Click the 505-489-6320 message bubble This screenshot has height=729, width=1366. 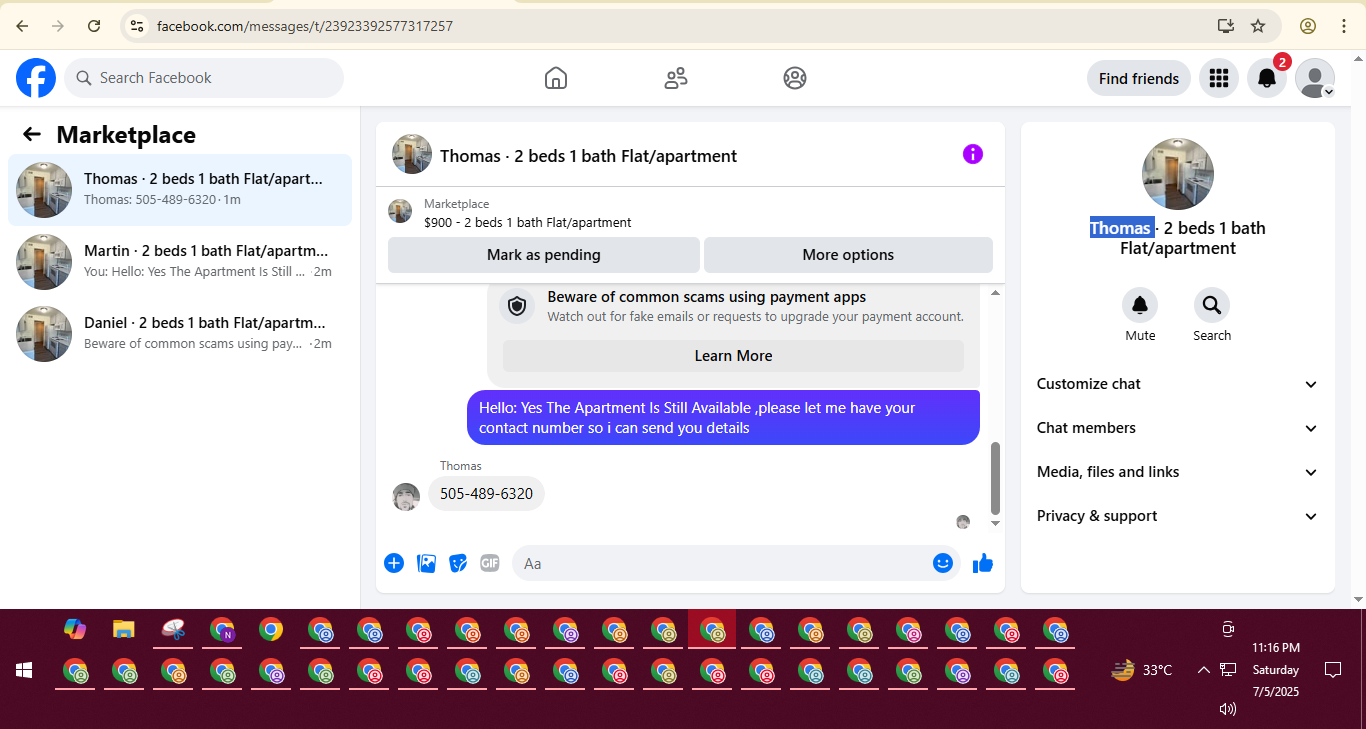[x=486, y=493]
